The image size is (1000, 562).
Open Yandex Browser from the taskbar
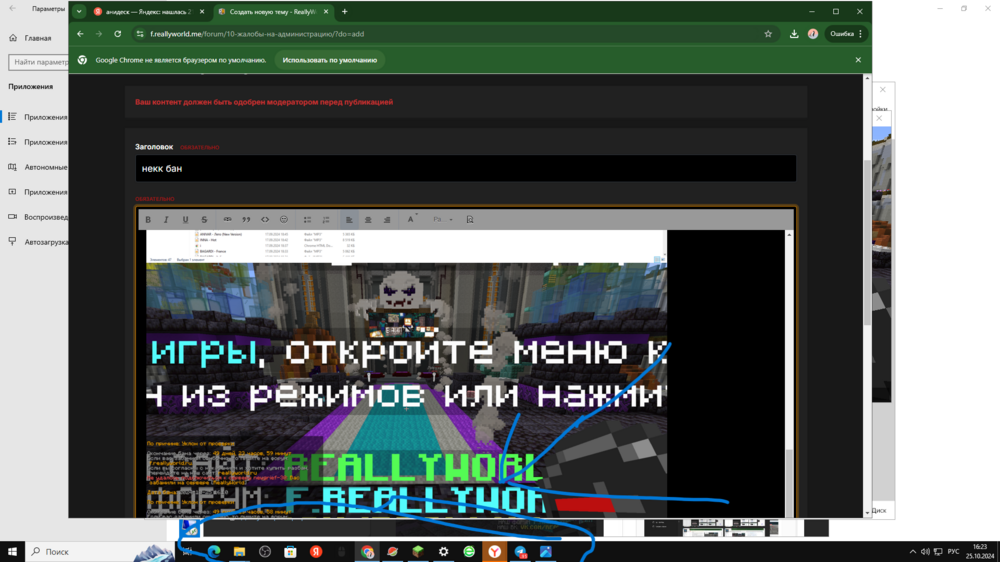tap(494, 552)
